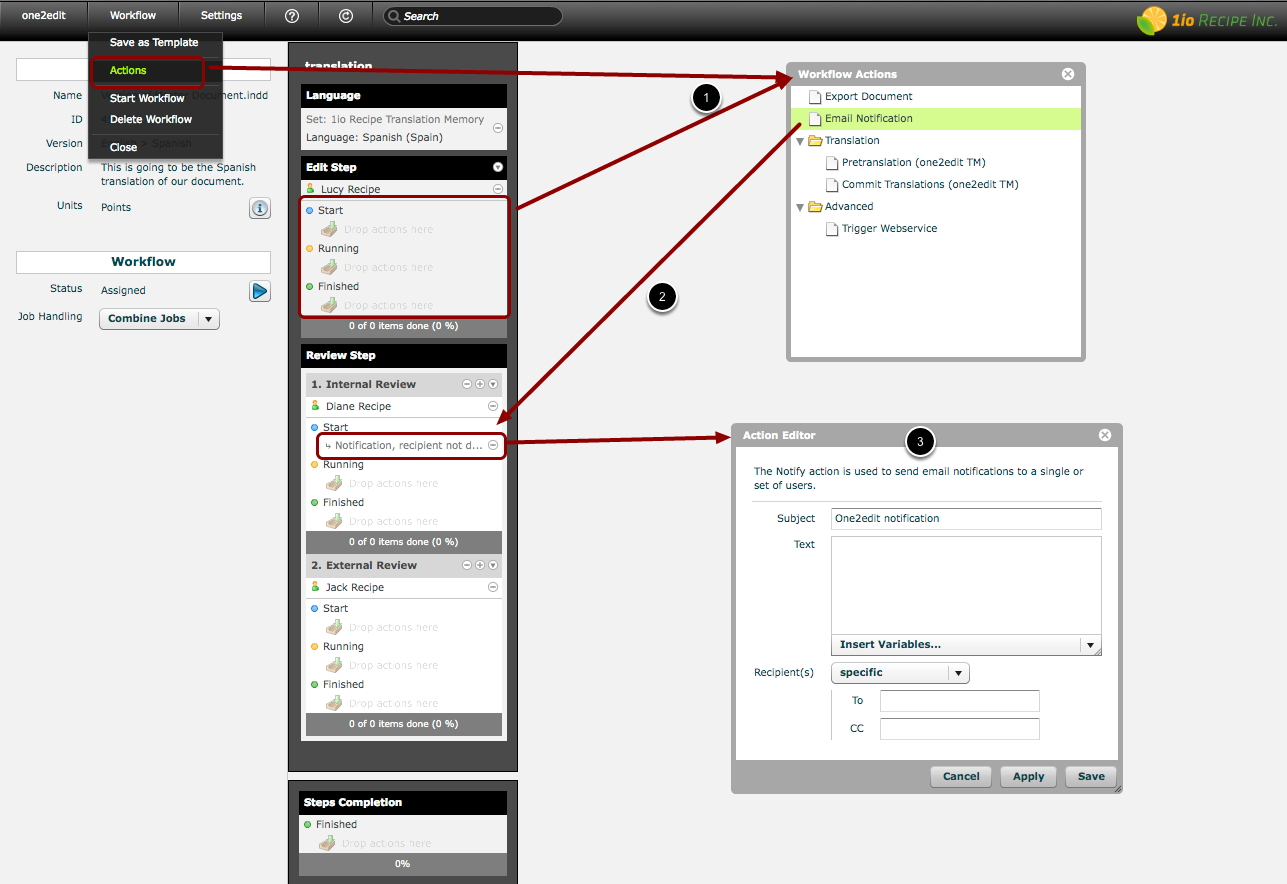Viewport: 1287px width, 884px height.
Task: Select Email Notification action
Action: pyautogui.click(x=937, y=119)
